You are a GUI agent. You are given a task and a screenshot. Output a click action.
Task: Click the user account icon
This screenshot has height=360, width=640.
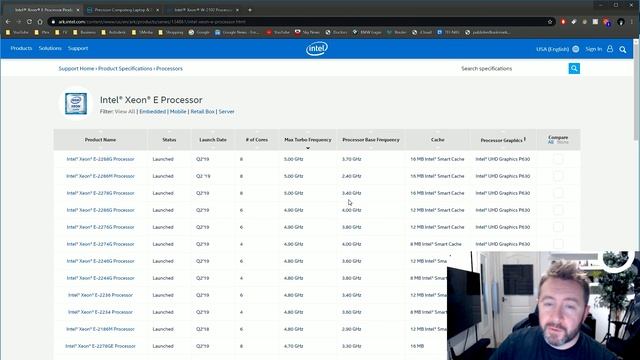(610, 49)
